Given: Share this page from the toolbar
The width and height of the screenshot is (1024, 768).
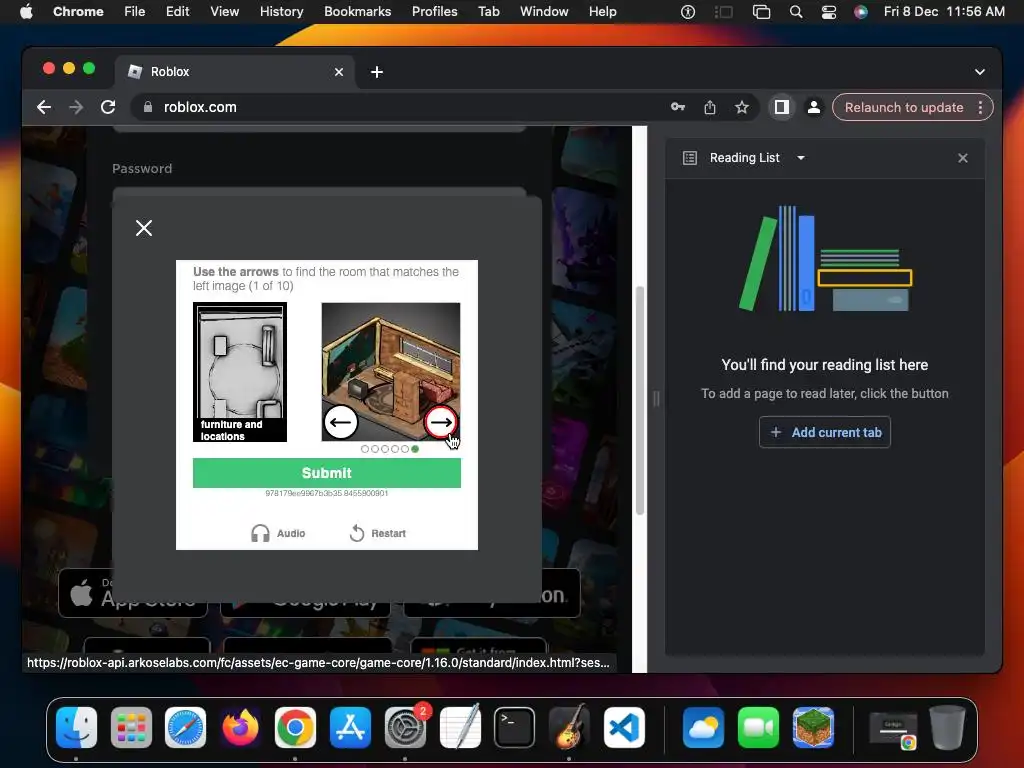Looking at the screenshot, I should point(710,107).
